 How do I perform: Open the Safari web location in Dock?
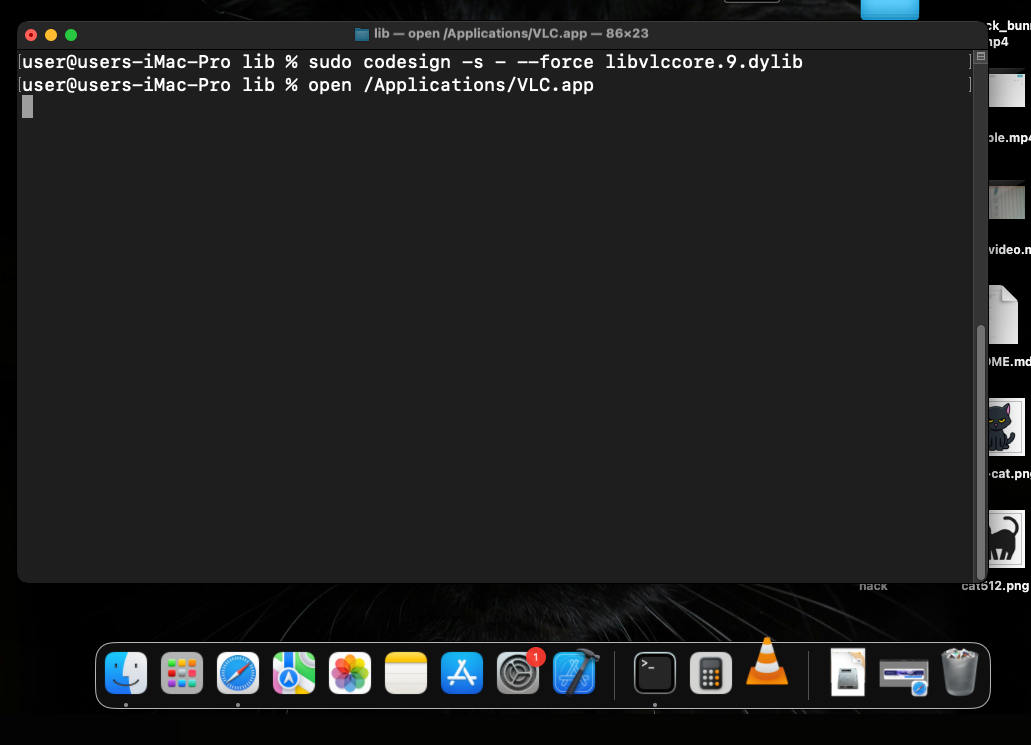point(903,675)
